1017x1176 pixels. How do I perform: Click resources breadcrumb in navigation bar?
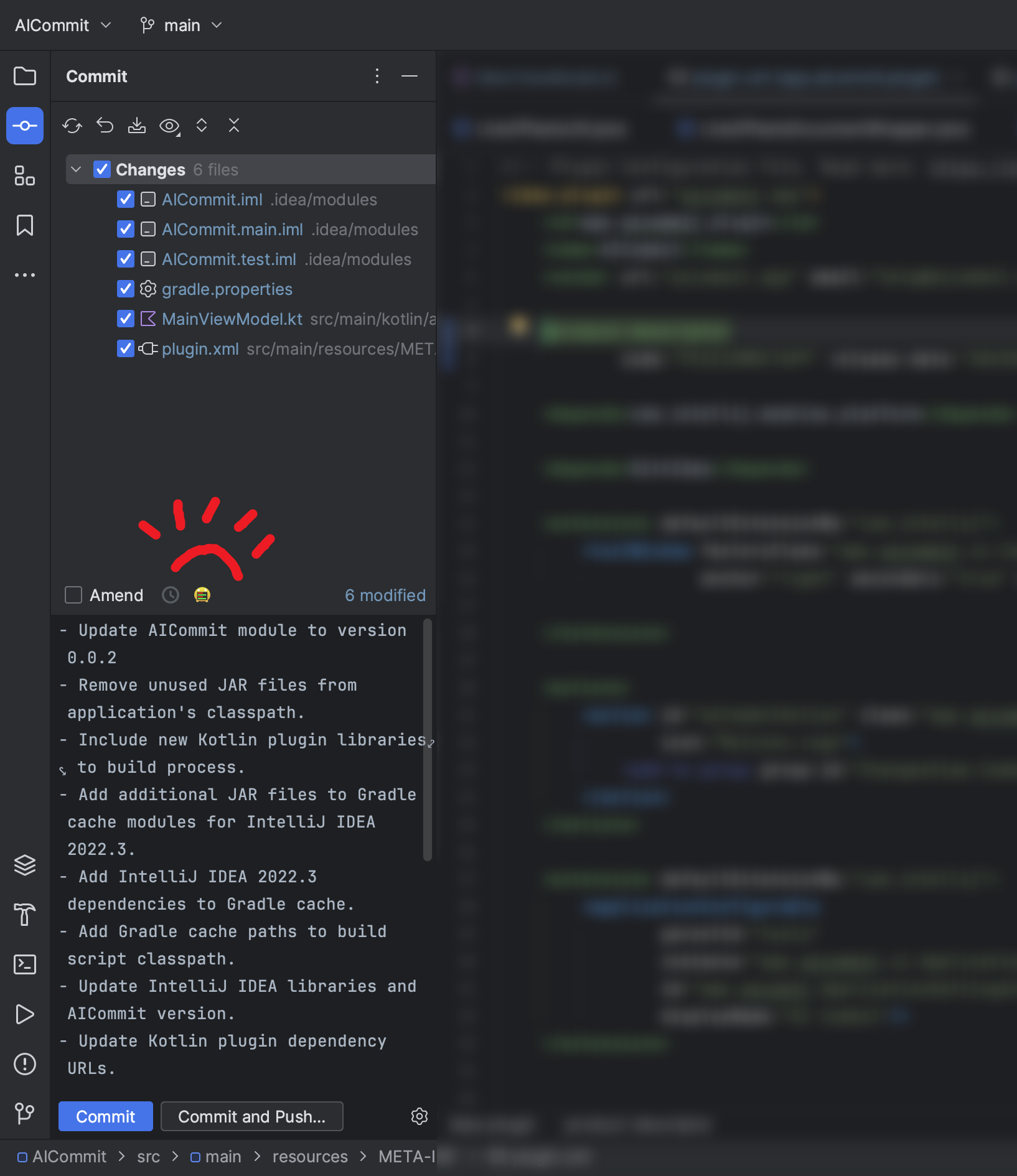point(310,1157)
